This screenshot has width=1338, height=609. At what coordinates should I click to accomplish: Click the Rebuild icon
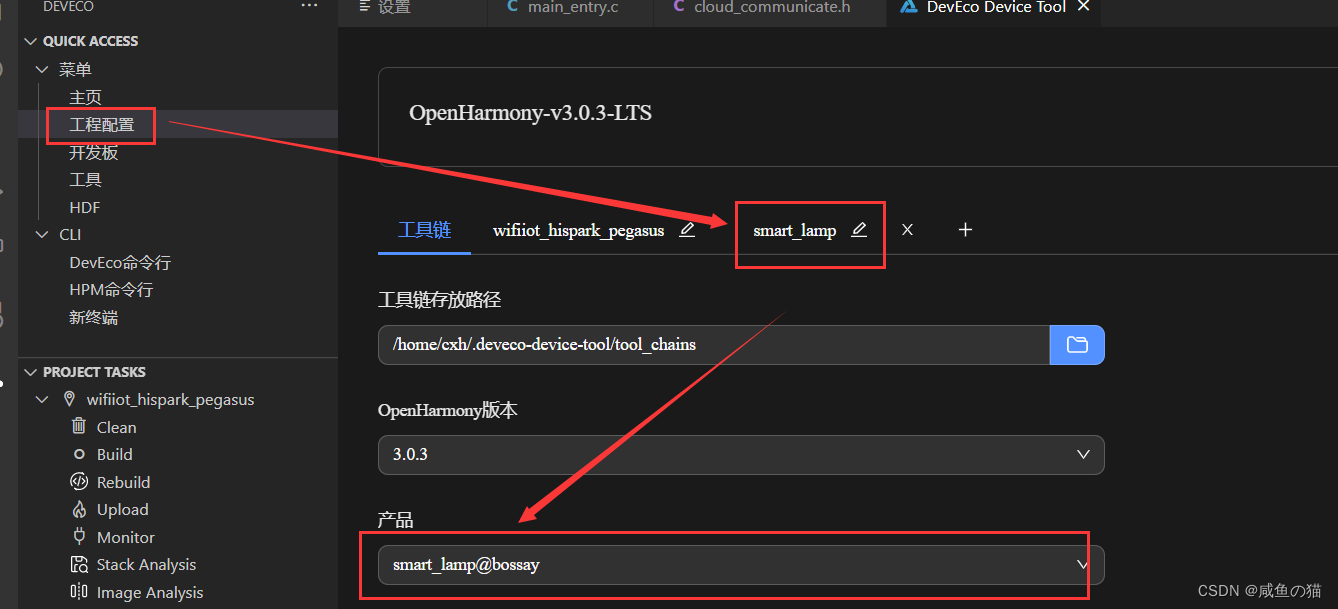[x=79, y=481]
